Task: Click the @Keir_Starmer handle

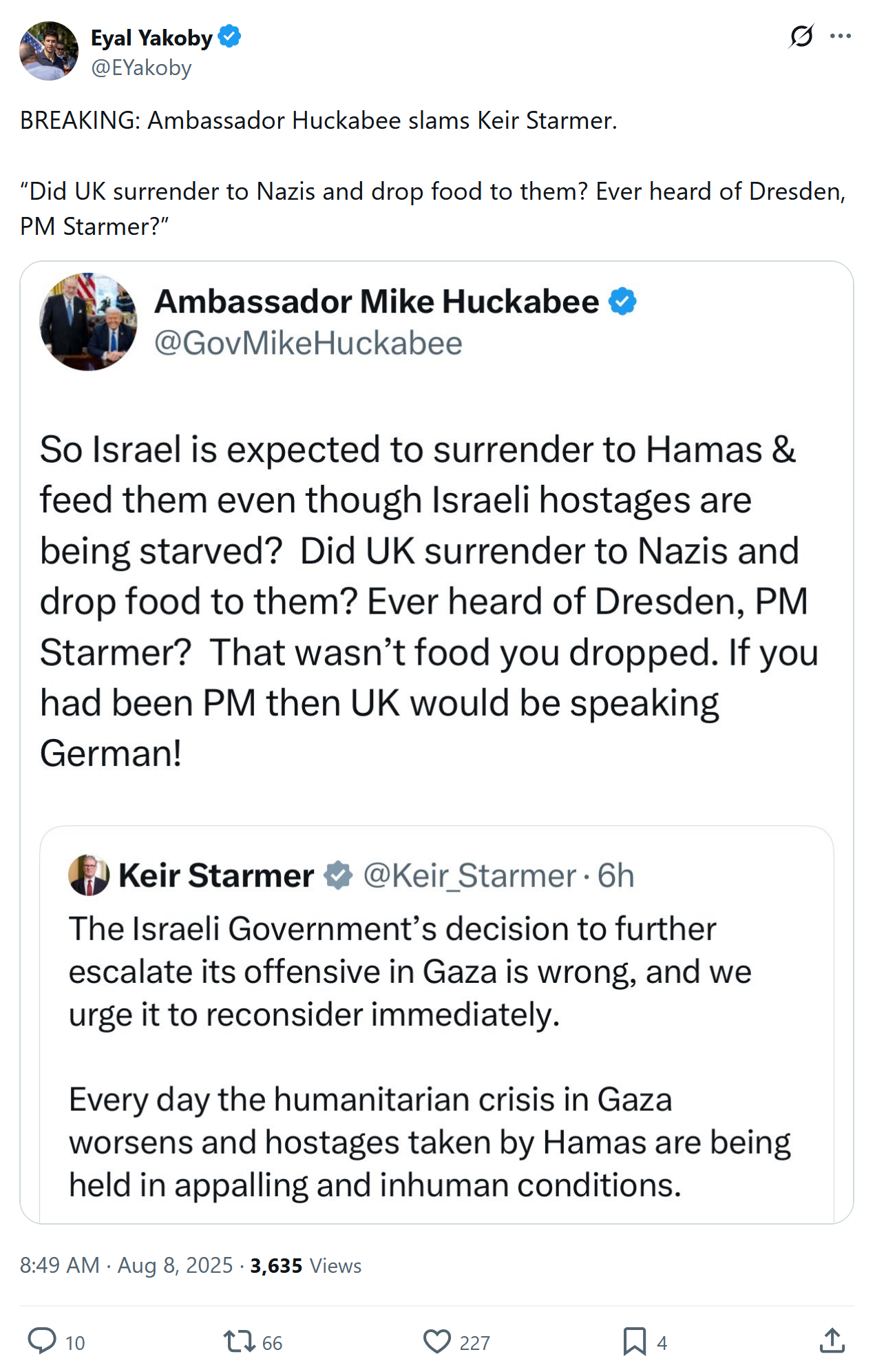Action: 470,875
